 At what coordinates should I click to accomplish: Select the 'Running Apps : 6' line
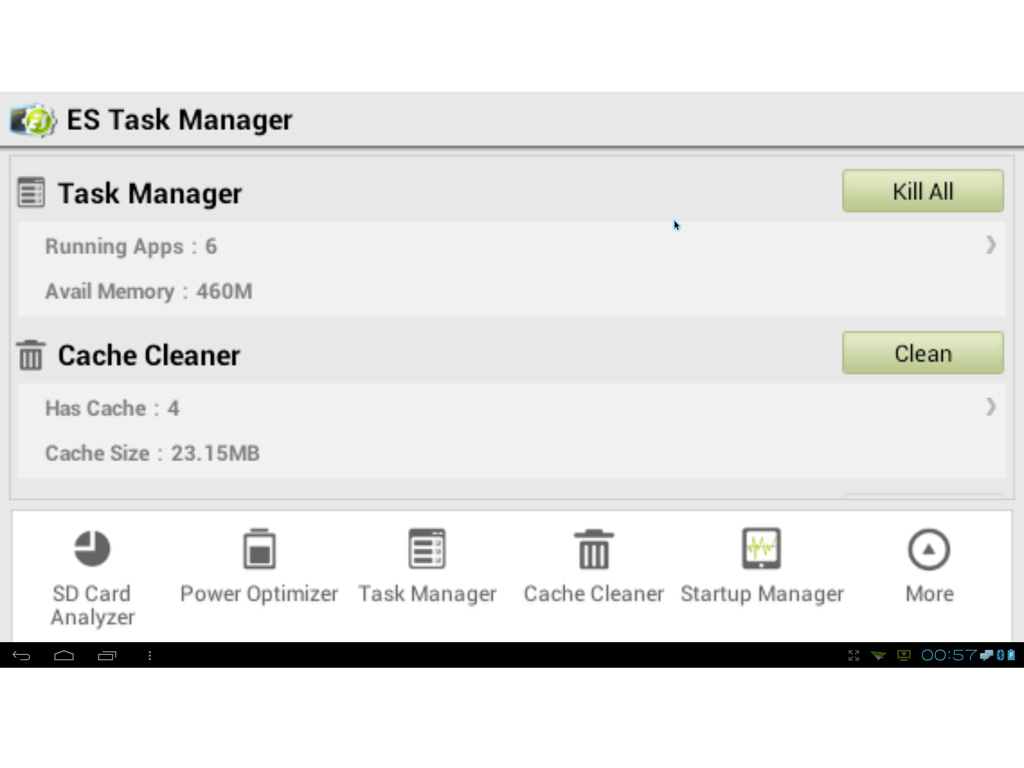(131, 246)
